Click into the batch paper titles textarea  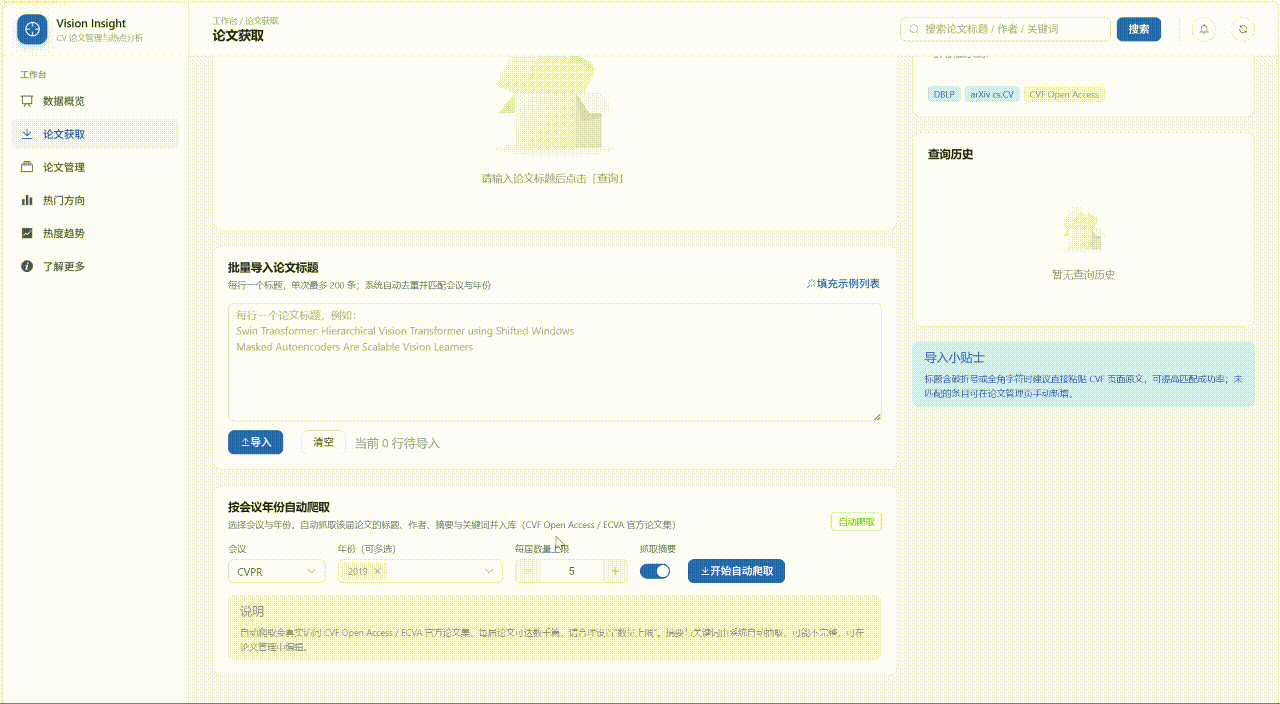[x=555, y=362]
